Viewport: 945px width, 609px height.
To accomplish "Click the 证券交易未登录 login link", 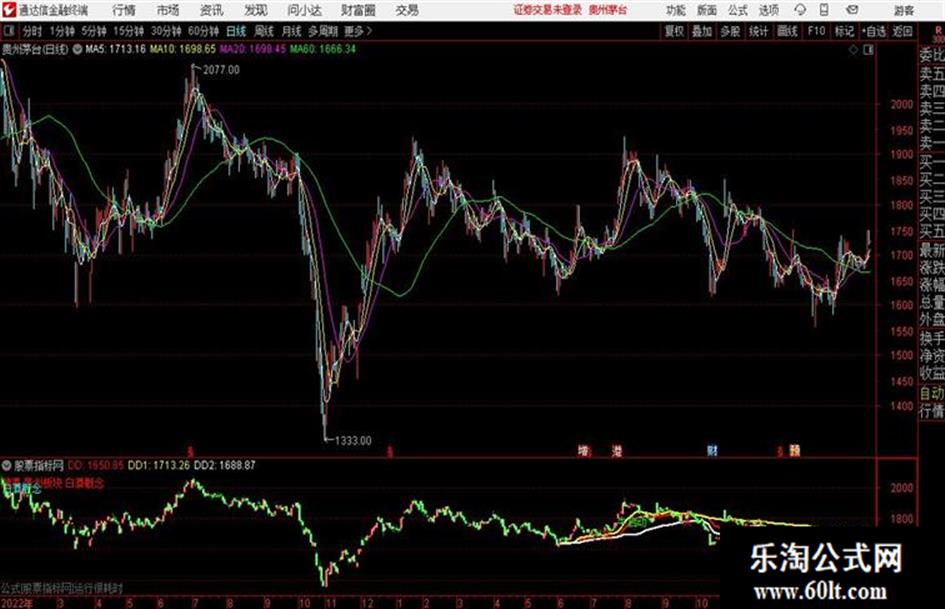I will tap(548, 10).
